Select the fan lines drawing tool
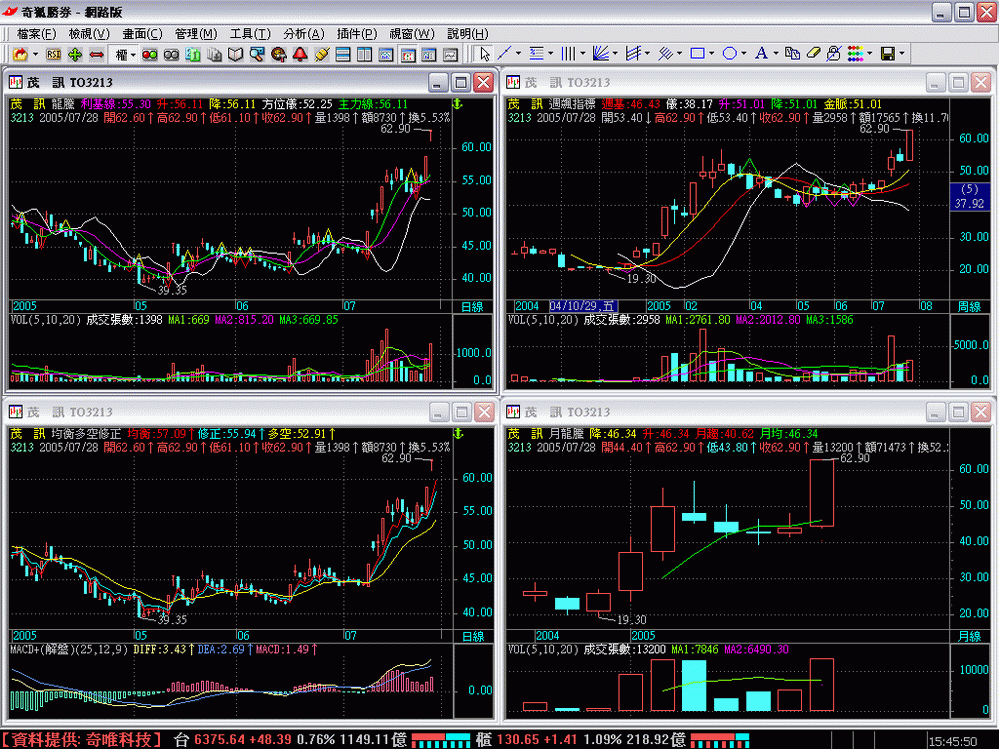Image resolution: width=999 pixels, height=749 pixels. (600, 54)
